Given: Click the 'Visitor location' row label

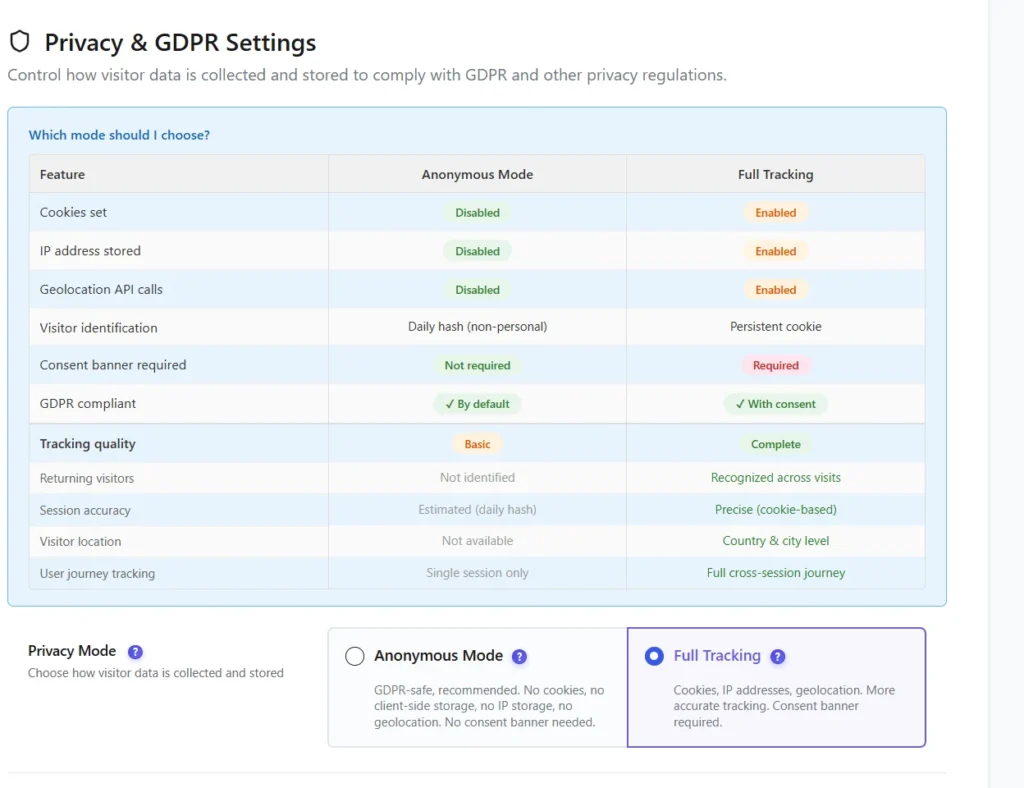Looking at the screenshot, I should coord(80,542).
